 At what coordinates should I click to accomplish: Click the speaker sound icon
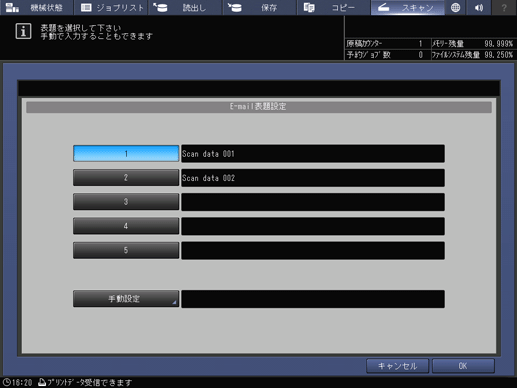479,7
